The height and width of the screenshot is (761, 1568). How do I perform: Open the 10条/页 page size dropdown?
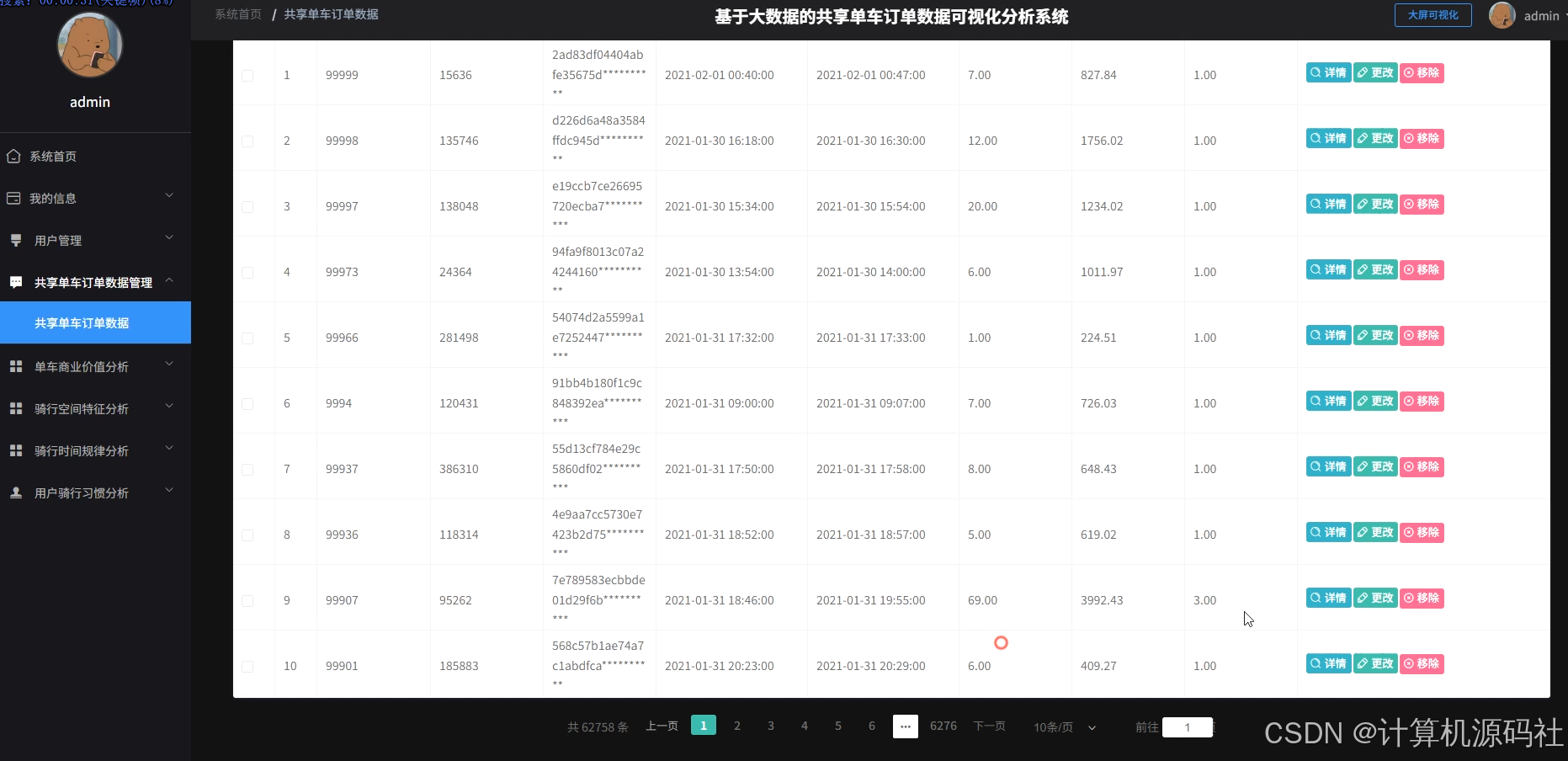(x=1065, y=727)
